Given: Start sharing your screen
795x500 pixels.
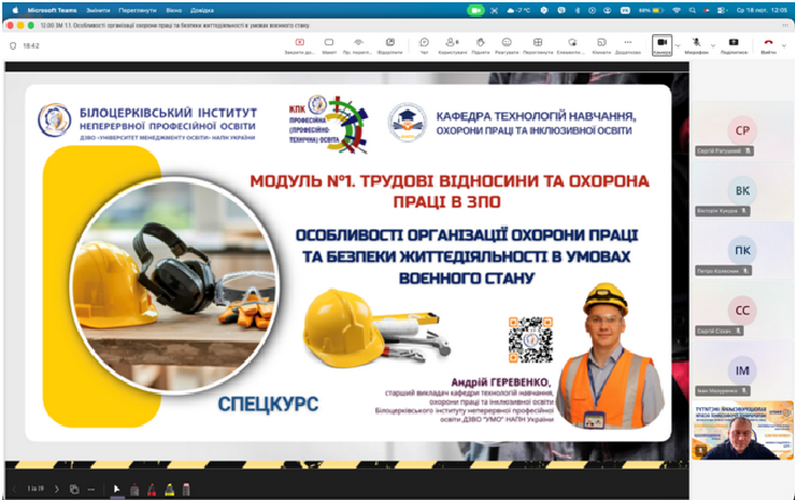Looking at the screenshot, I should 733,44.
